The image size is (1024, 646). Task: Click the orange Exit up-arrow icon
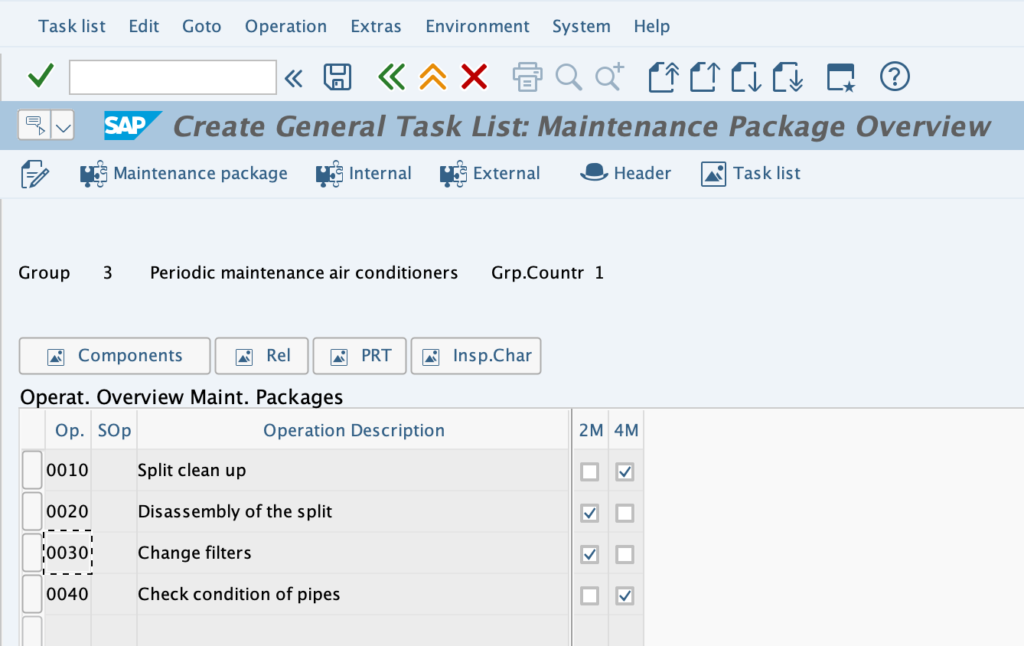pos(433,77)
